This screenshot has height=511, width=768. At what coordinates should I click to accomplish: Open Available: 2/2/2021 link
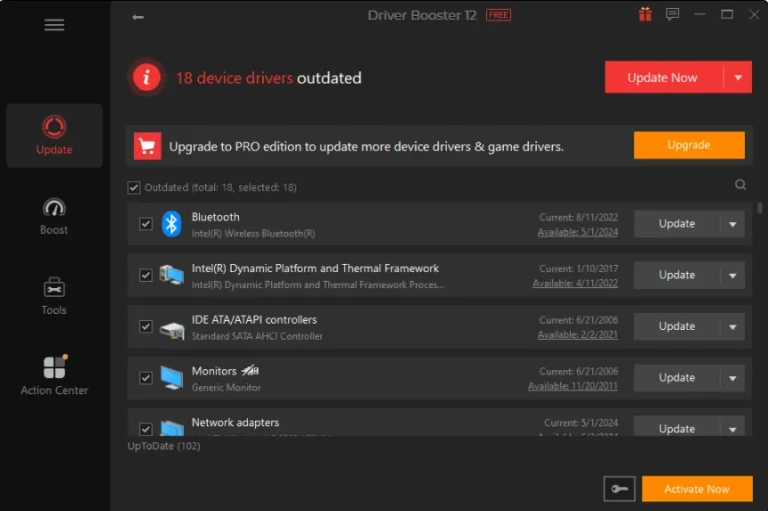(x=577, y=335)
